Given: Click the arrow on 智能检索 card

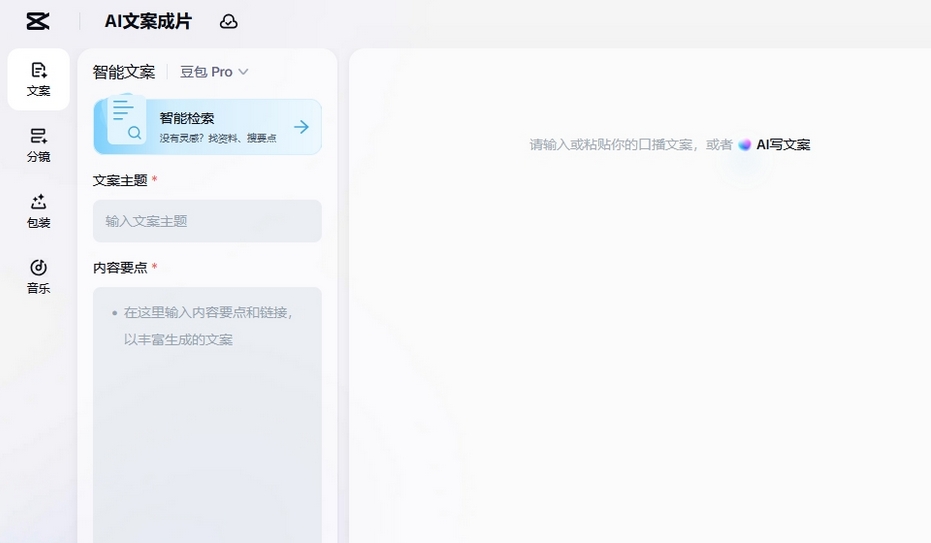Looking at the screenshot, I should [x=302, y=126].
